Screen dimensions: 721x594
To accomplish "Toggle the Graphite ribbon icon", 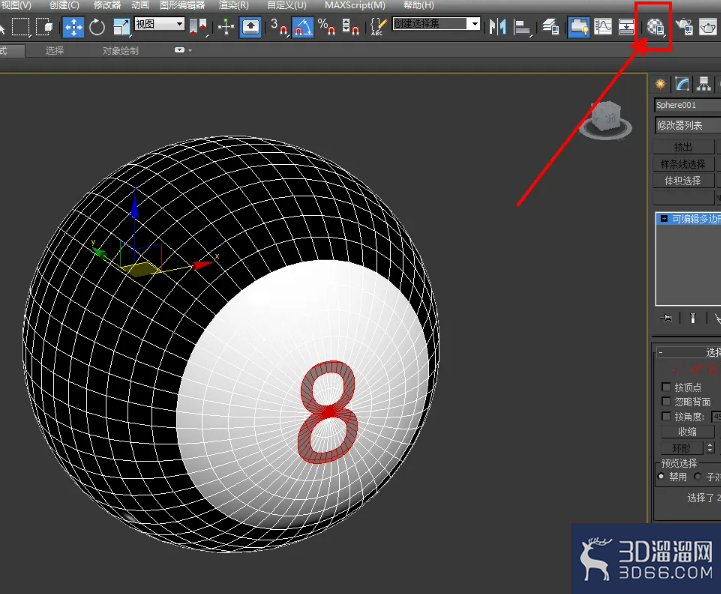I will click(578, 27).
